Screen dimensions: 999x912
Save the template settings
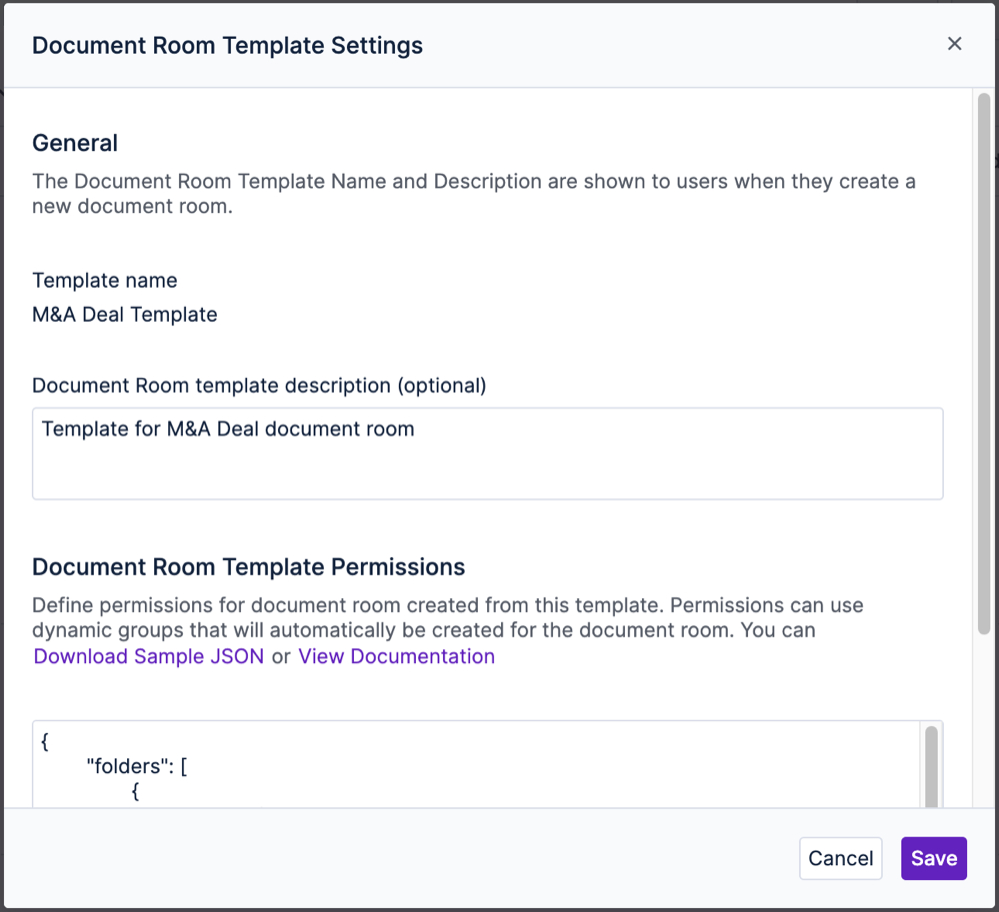933,858
